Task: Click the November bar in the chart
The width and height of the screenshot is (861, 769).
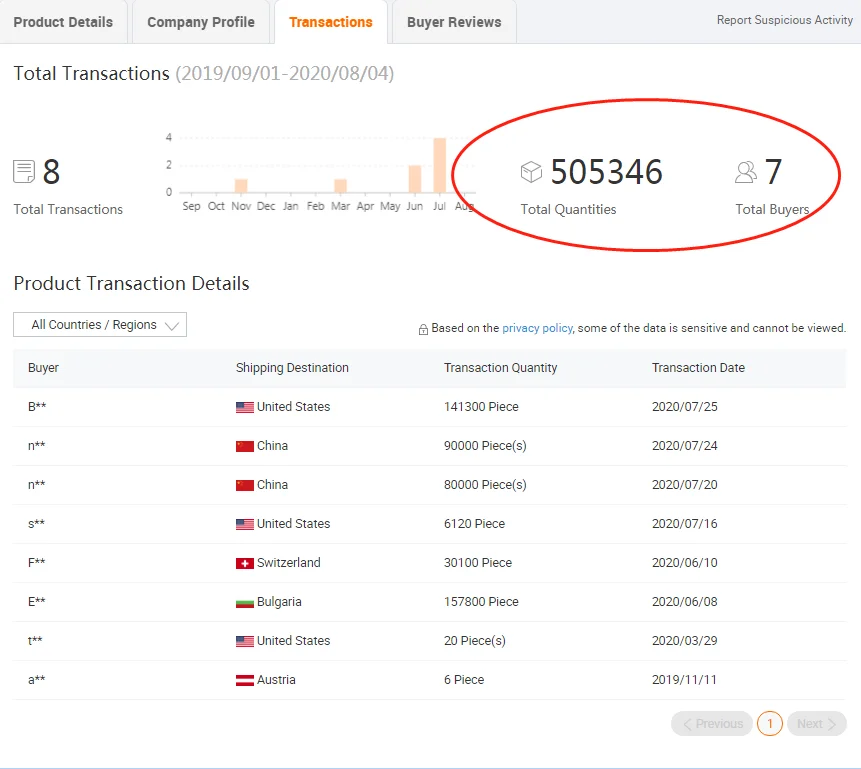Action: pyautogui.click(x=241, y=186)
